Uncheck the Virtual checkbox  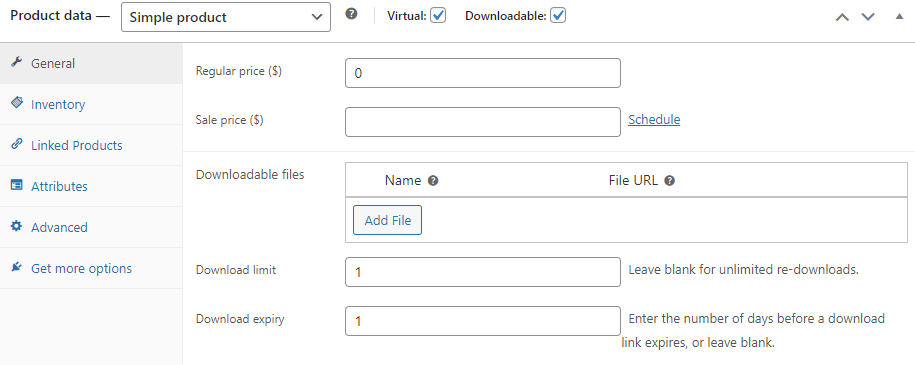(x=438, y=16)
